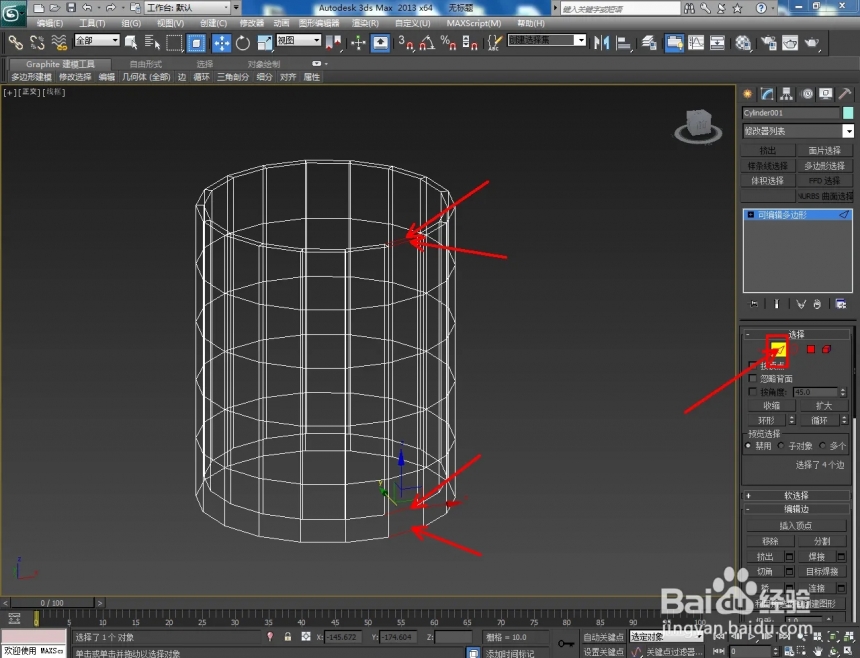Open the MAXScript(M) menu
The height and width of the screenshot is (658, 860).
tap(474, 23)
